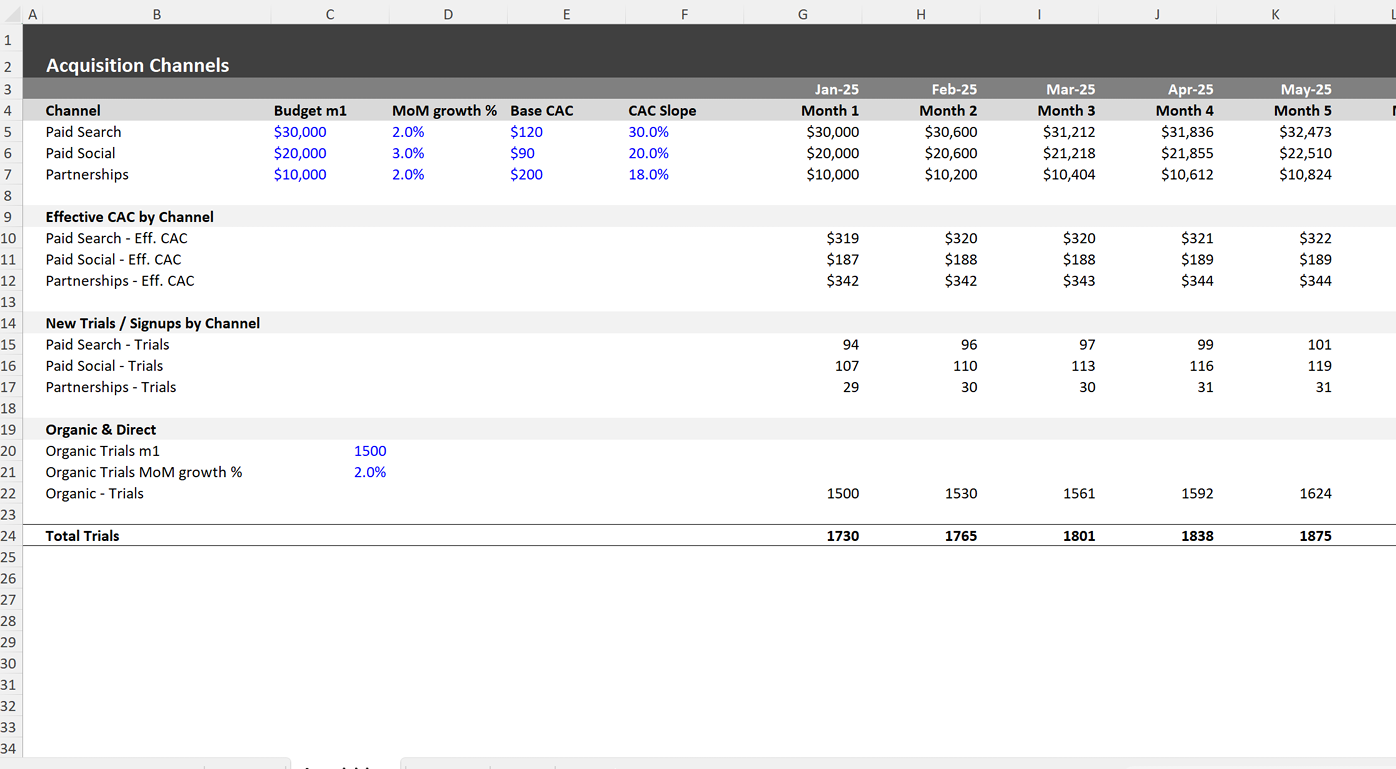1396x769 pixels.
Task: Click the Jan-25 date header
Action: (x=837, y=89)
